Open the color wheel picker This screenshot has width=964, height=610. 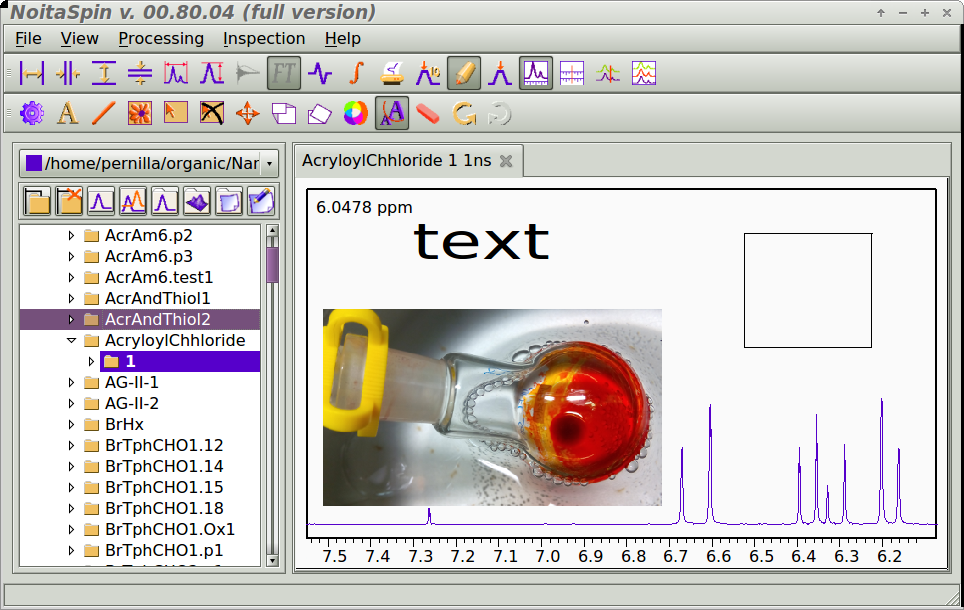pos(355,114)
